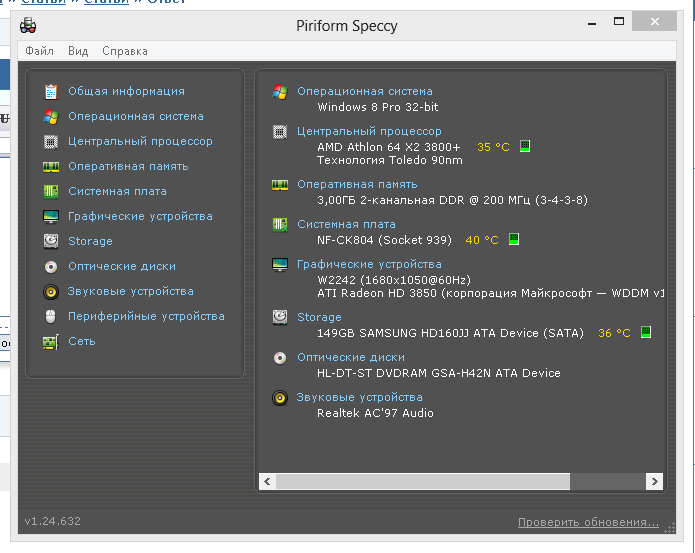The height and width of the screenshot is (553, 695).
Task: Click version number v1.24.632
Action: tap(53, 522)
